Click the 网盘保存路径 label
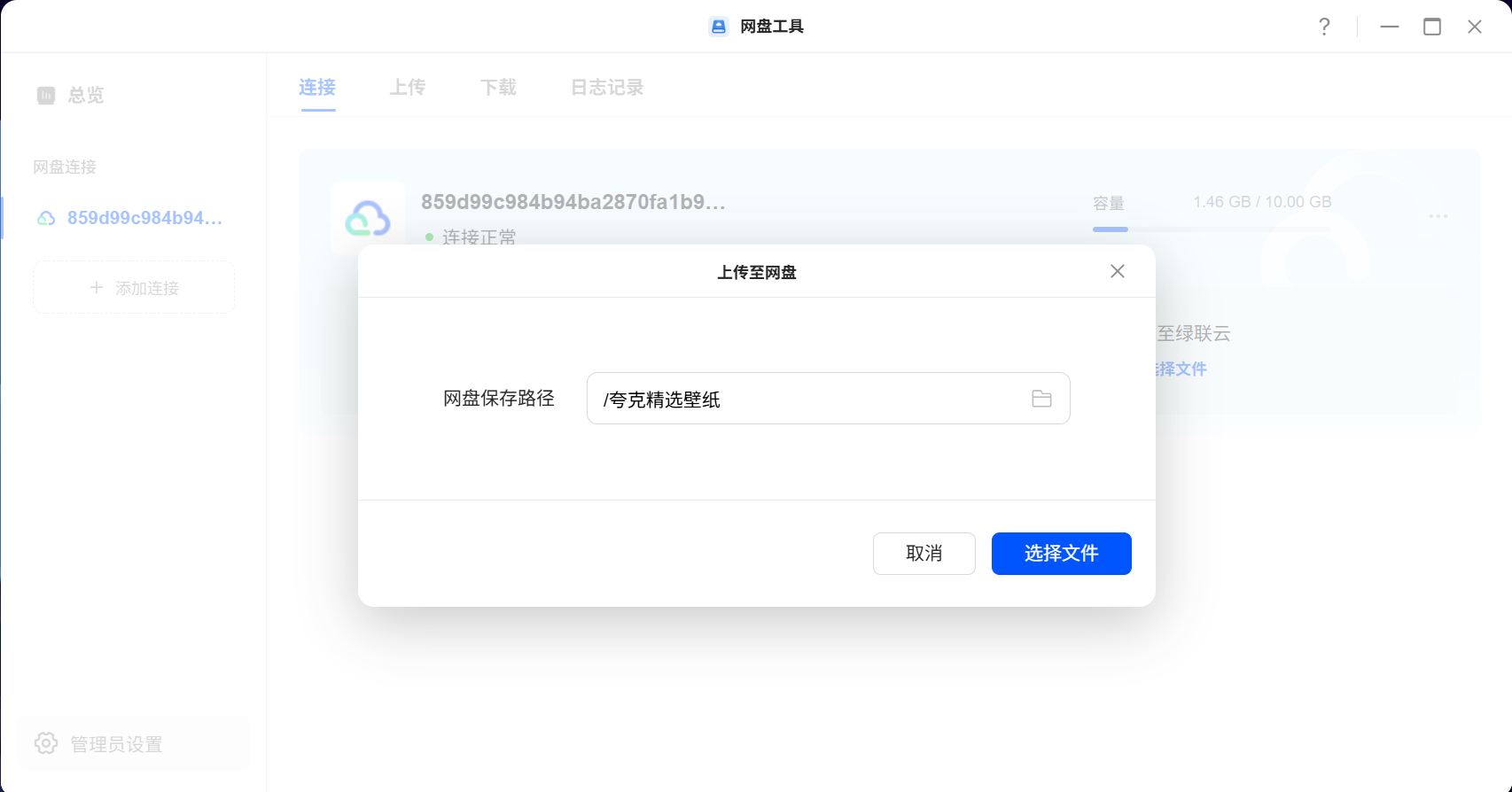 tap(499, 399)
